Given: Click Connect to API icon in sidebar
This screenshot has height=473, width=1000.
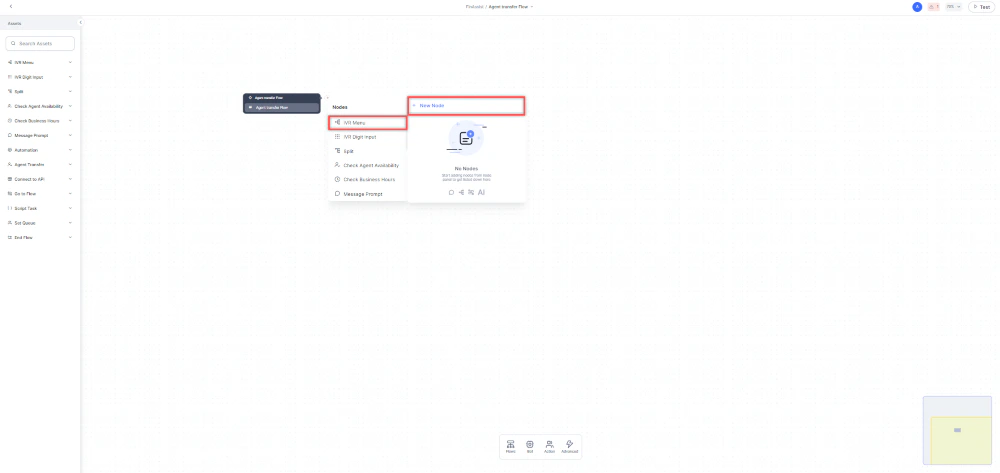Looking at the screenshot, I should (10, 179).
